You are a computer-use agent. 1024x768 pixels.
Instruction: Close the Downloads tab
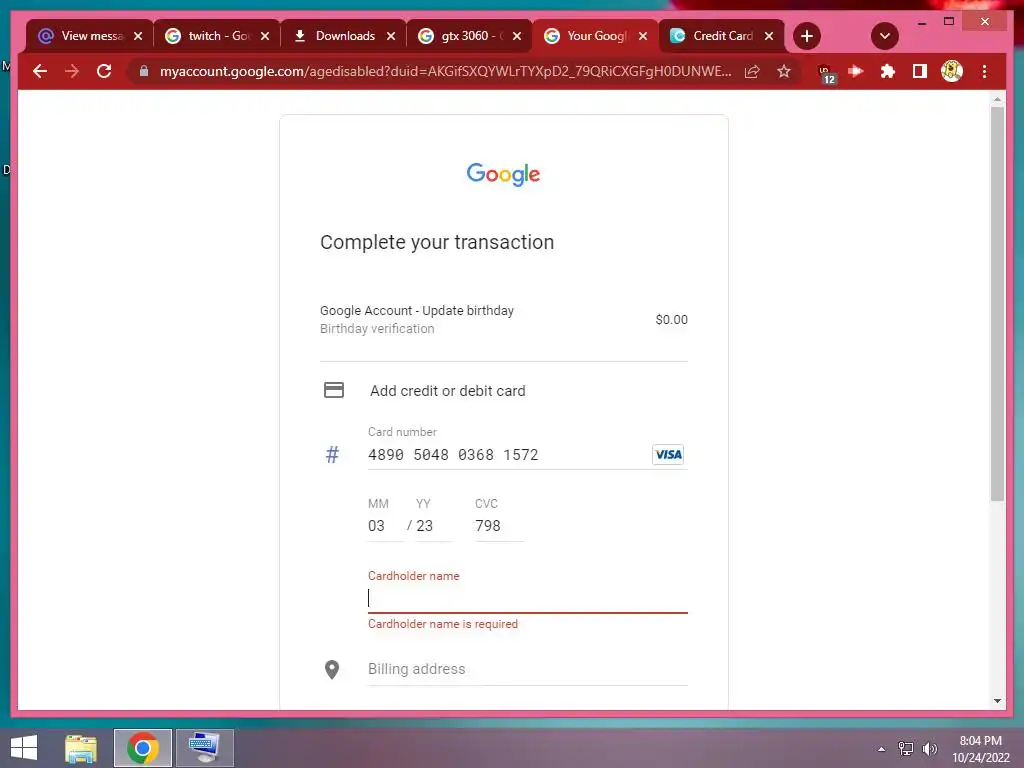(391, 36)
